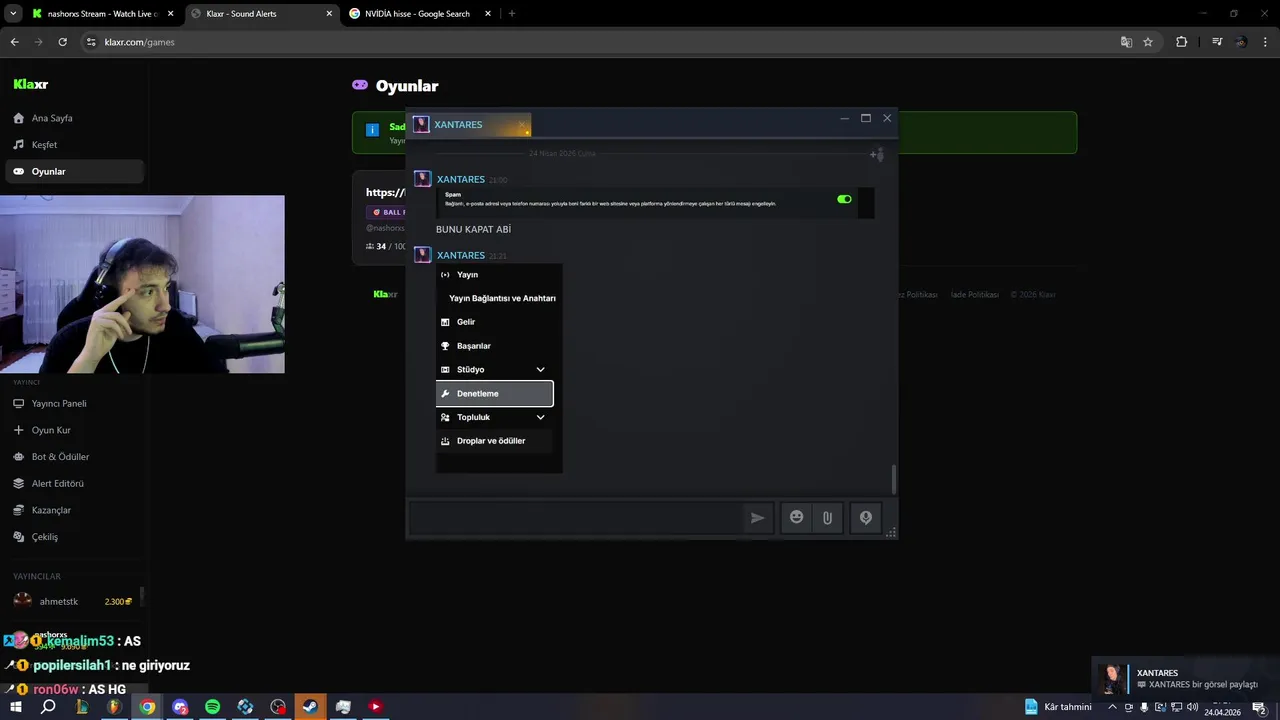Click the BALL tag on game card
The height and width of the screenshot is (720, 1280).
(x=387, y=212)
